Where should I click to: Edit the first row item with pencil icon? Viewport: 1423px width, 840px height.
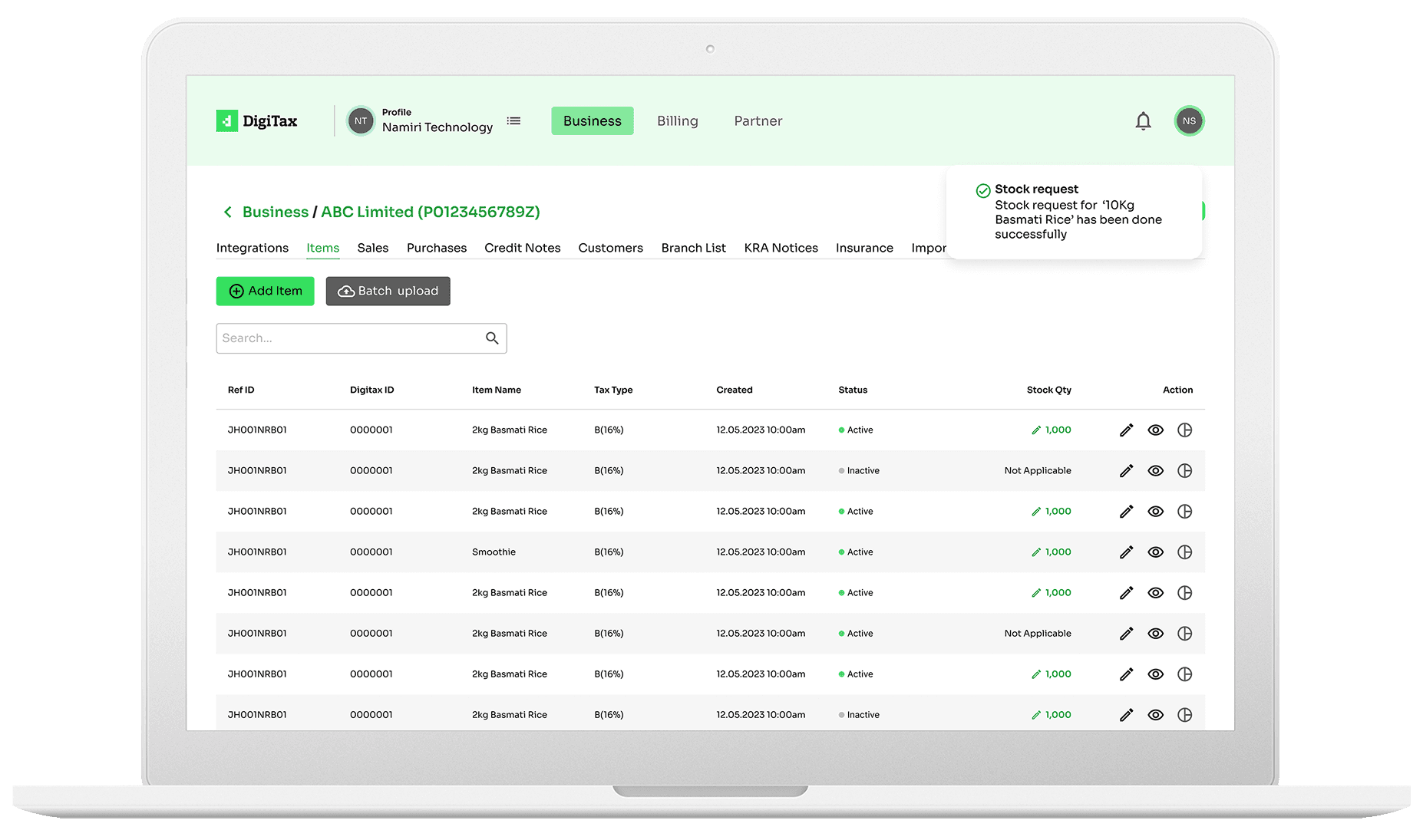(1126, 430)
